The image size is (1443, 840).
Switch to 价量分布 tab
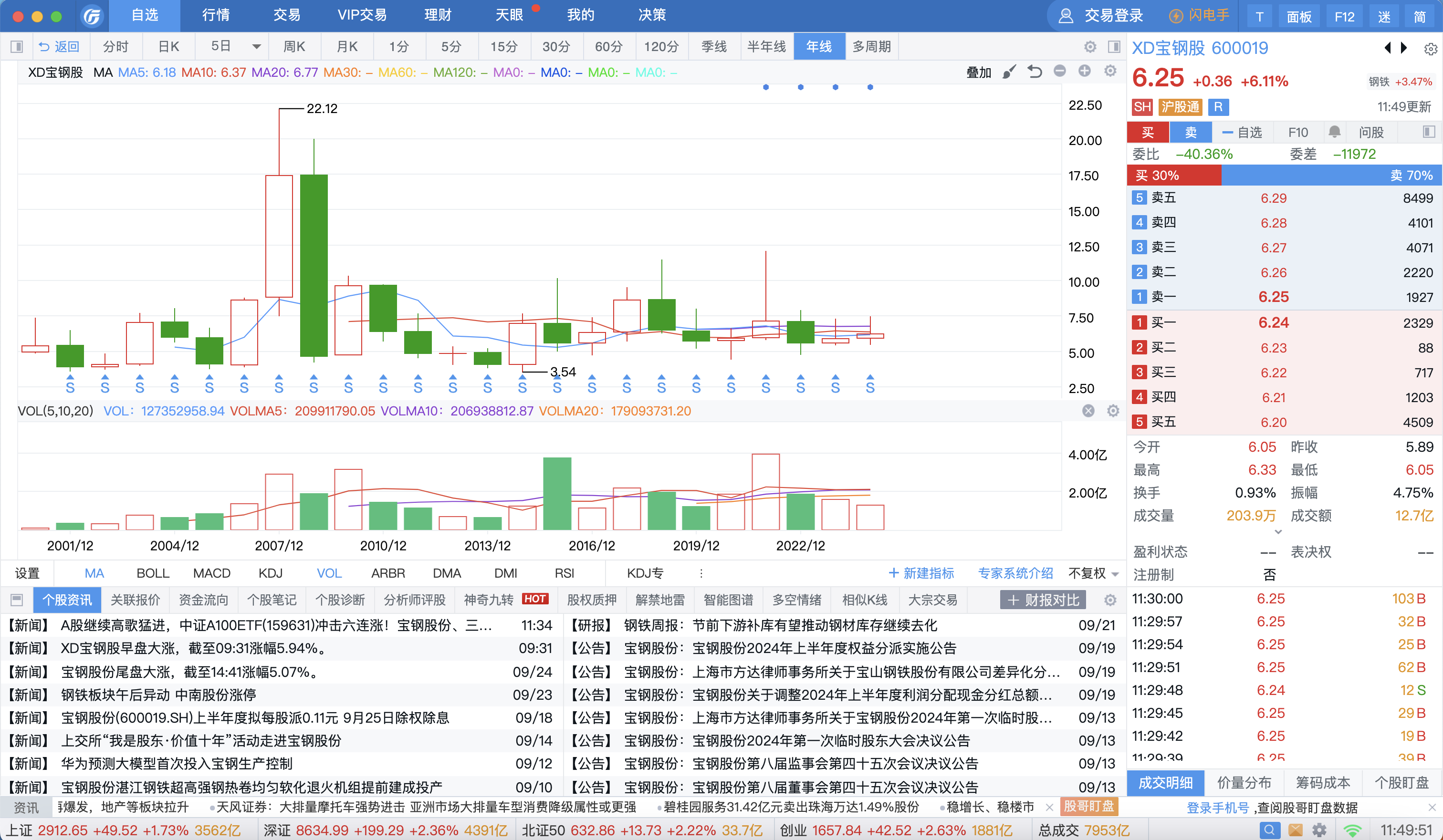pos(1244,782)
